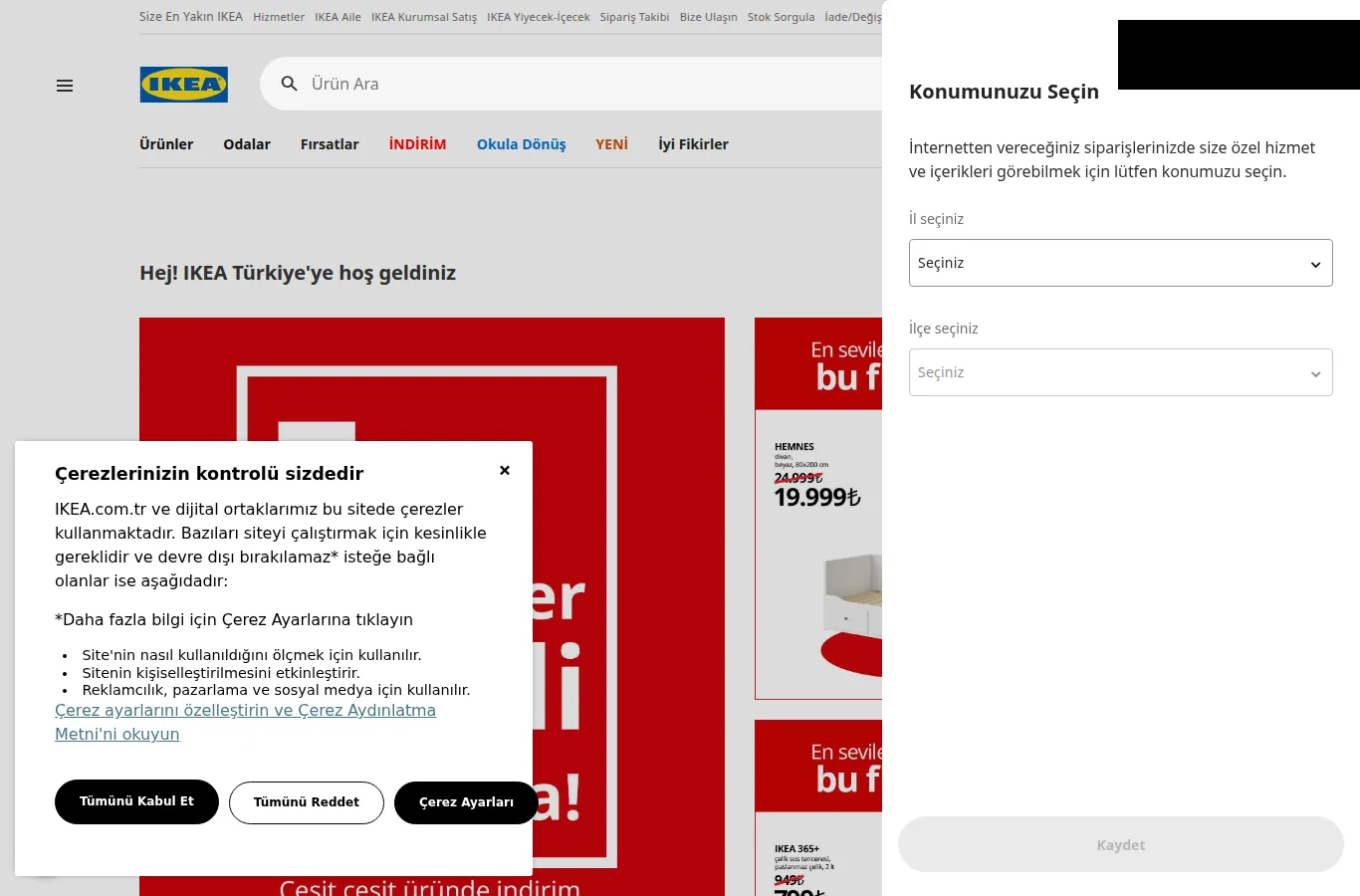
Task: Open the Ürünler menu
Action: [166, 144]
